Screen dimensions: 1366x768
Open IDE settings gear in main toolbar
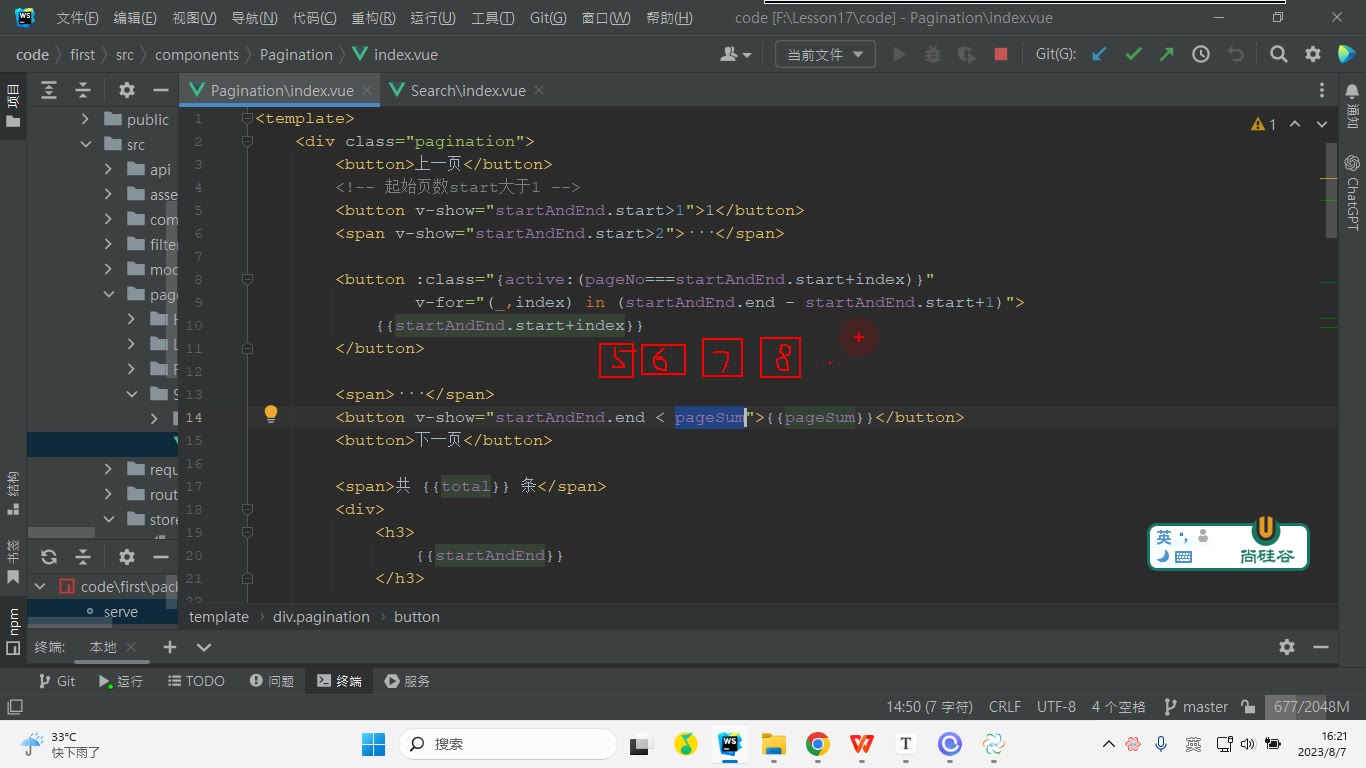click(1313, 55)
